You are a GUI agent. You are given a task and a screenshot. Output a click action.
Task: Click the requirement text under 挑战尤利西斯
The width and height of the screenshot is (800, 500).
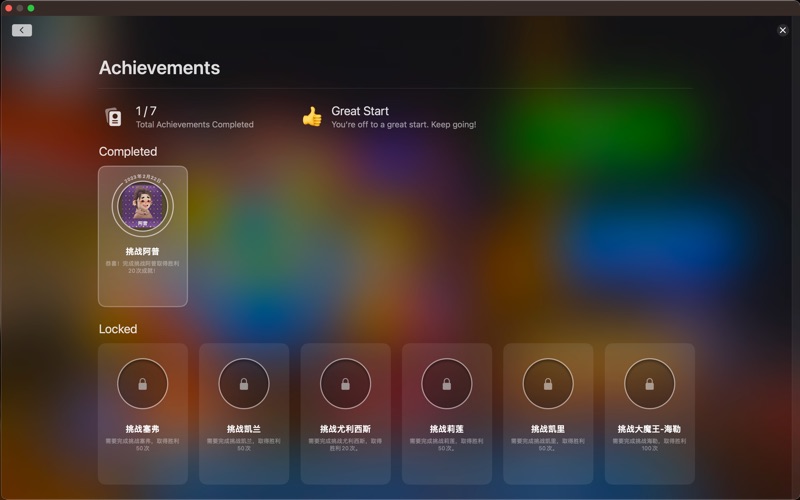pyautogui.click(x=345, y=444)
